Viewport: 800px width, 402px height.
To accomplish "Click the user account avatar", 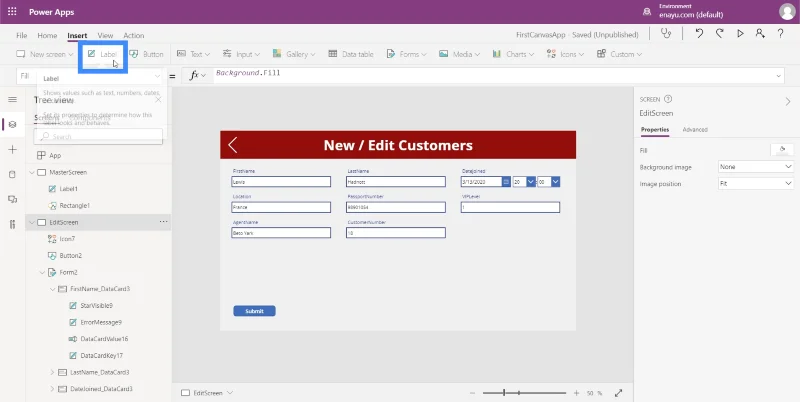I will pyautogui.click(x=787, y=12).
